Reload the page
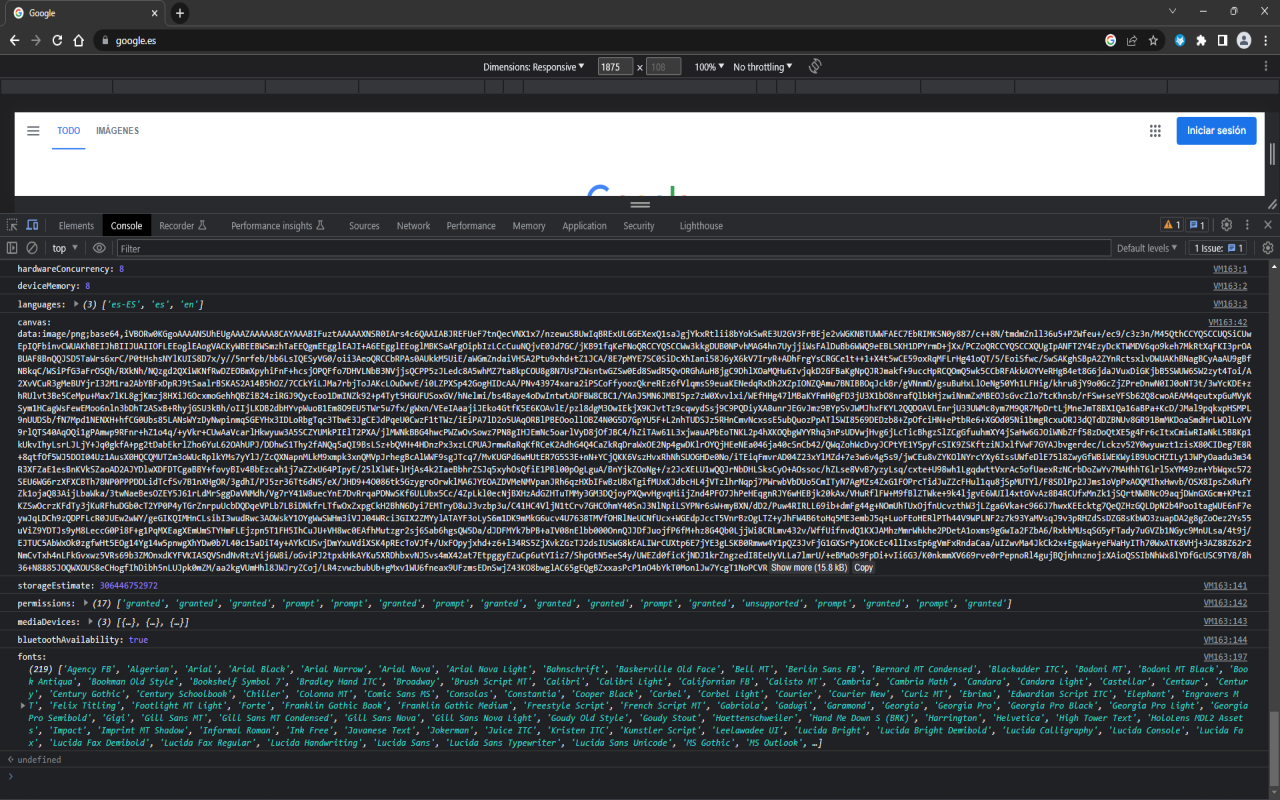Viewport: 1280px width, 800px height. pyautogui.click(x=56, y=41)
